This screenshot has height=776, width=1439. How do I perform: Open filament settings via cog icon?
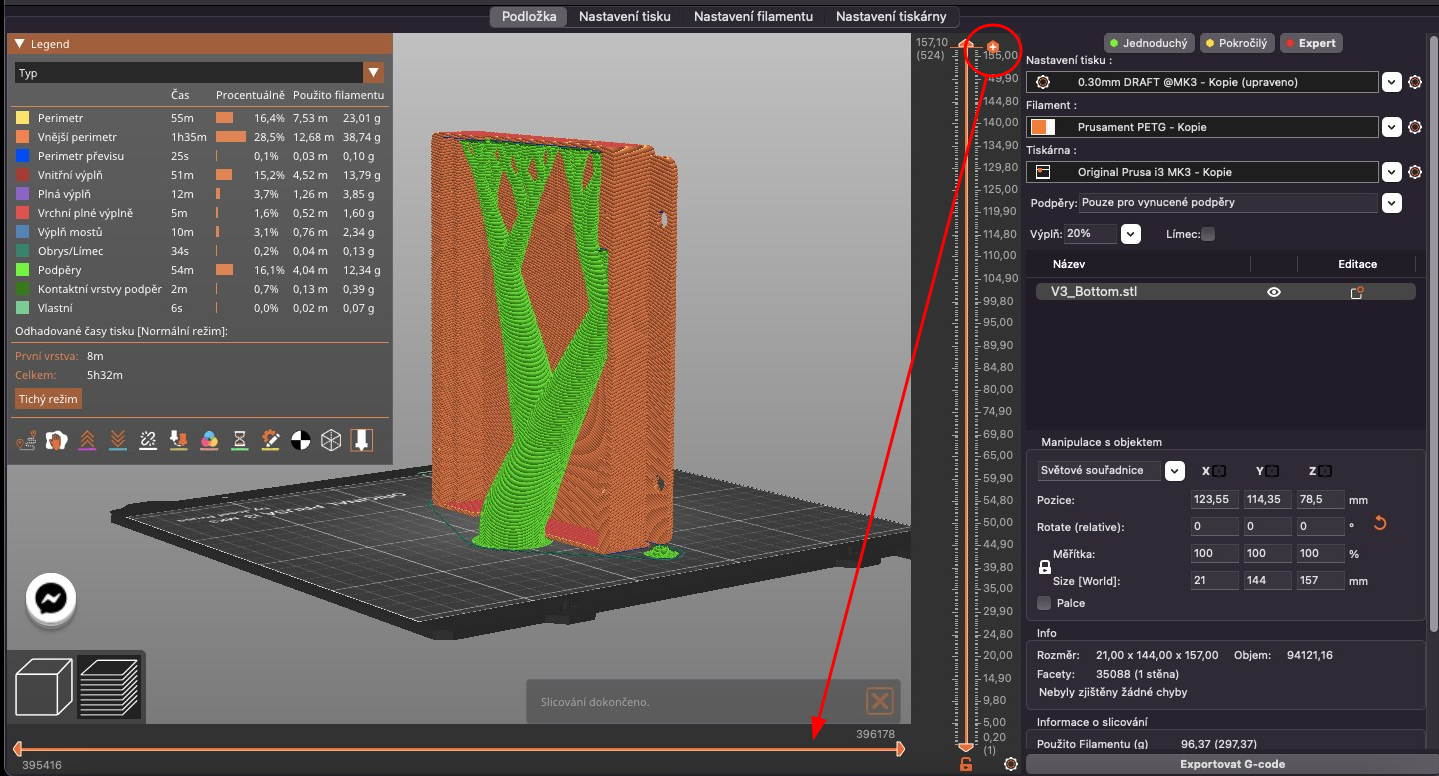pyautogui.click(x=1415, y=127)
